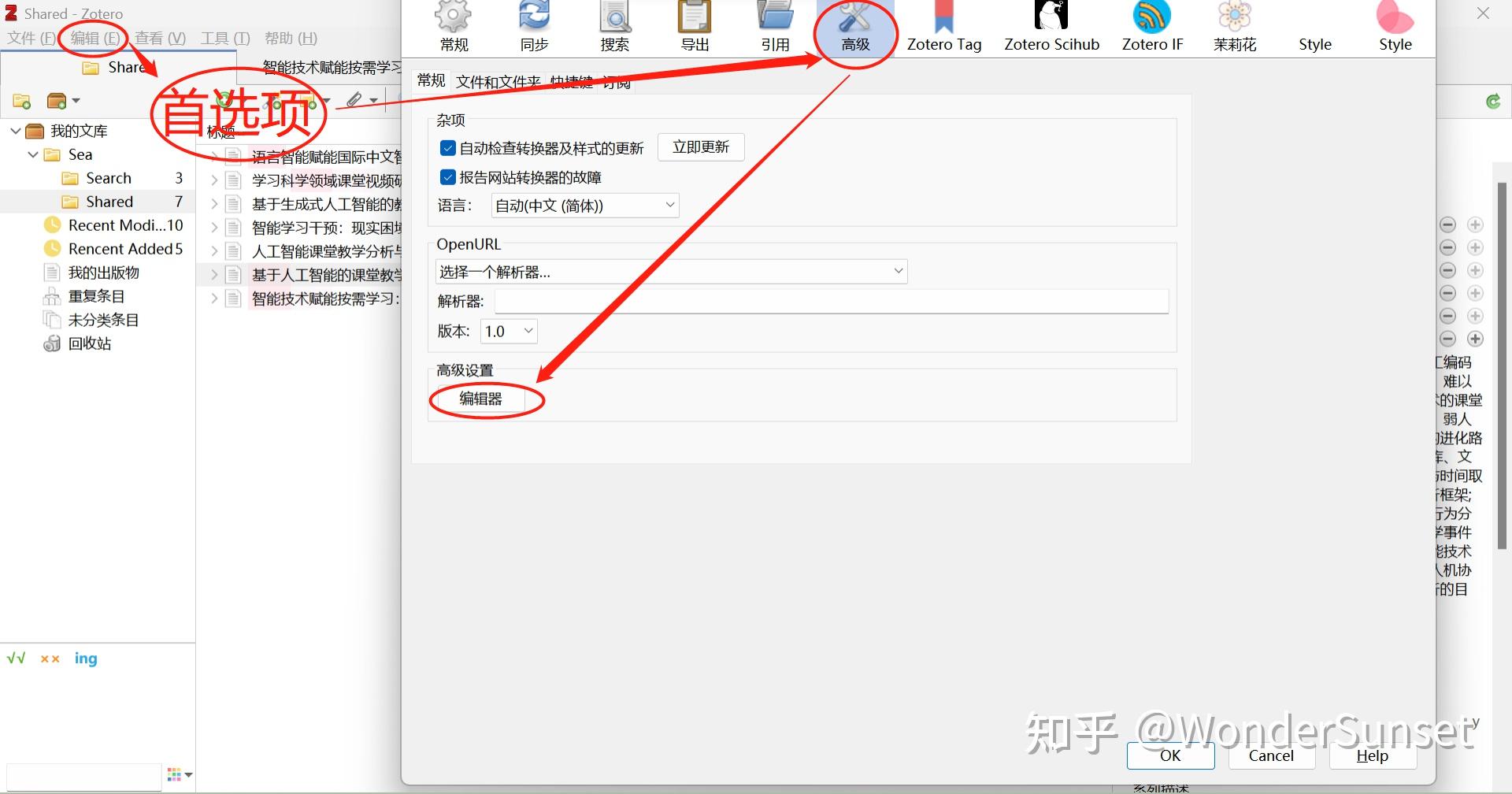The height and width of the screenshot is (794, 1512).
Task: Click the paperclip add attachment icon
Action: pyautogui.click(x=355, y=100)
